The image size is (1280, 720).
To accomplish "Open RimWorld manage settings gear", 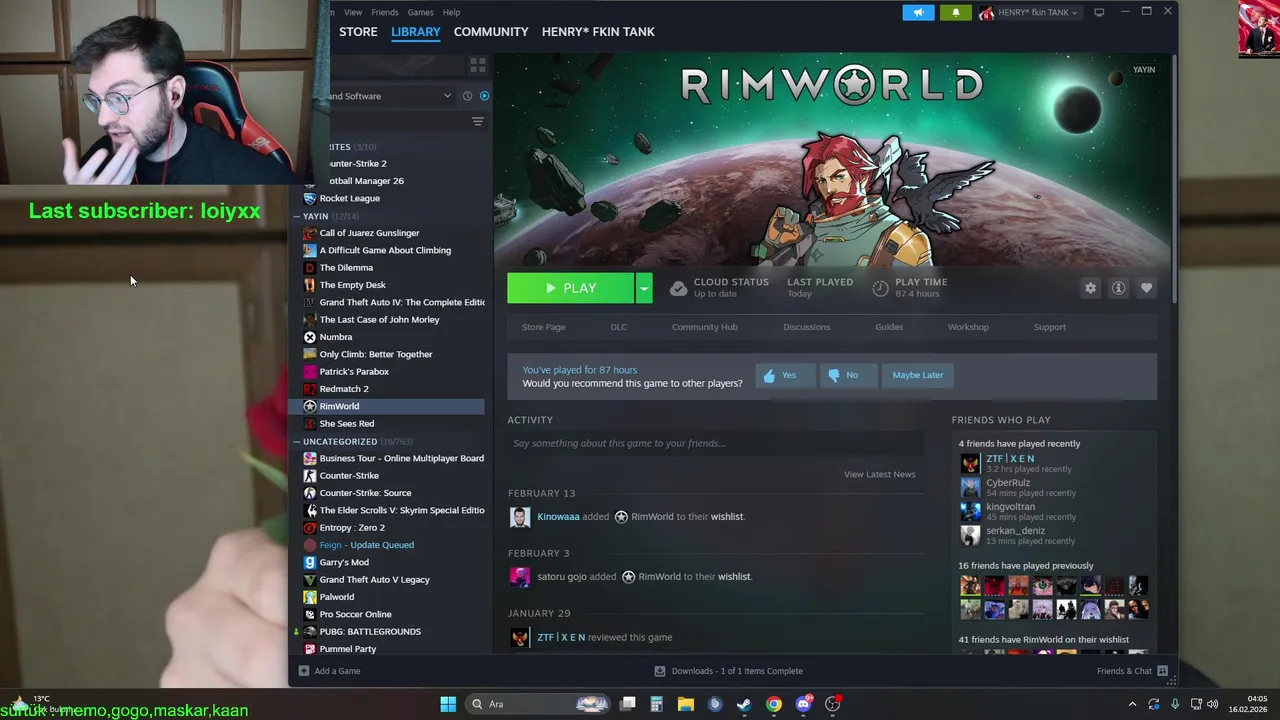I will [x=1090, y=288].
